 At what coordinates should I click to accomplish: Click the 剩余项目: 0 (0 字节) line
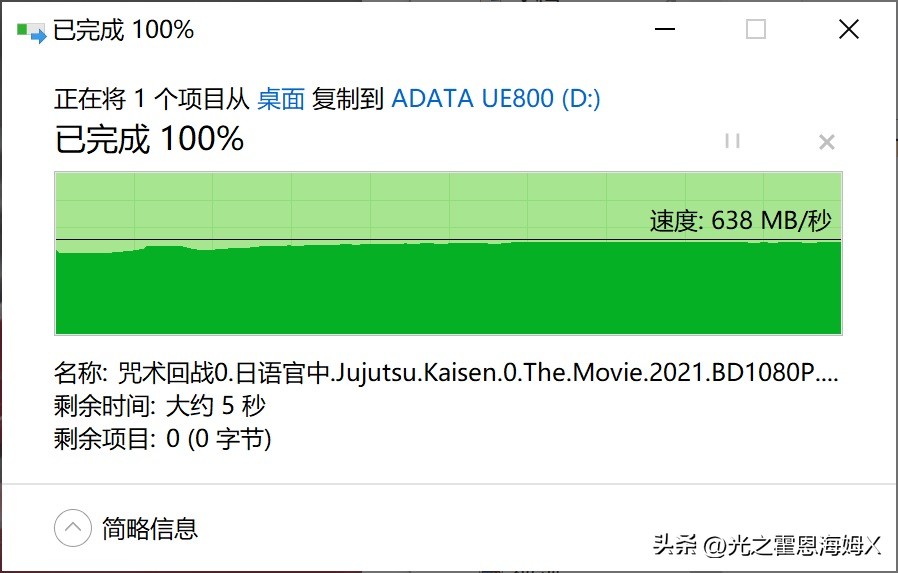[162, 438]
